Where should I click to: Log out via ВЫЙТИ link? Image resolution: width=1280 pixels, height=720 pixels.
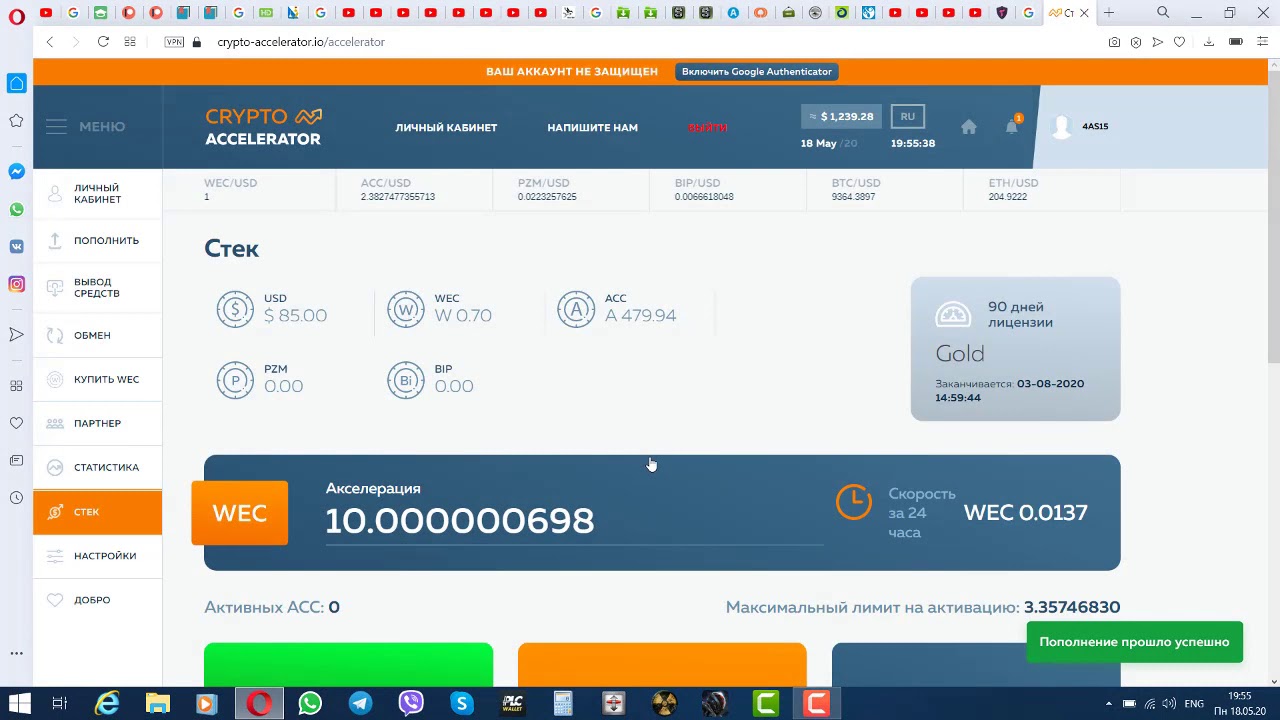pos(708,127)
